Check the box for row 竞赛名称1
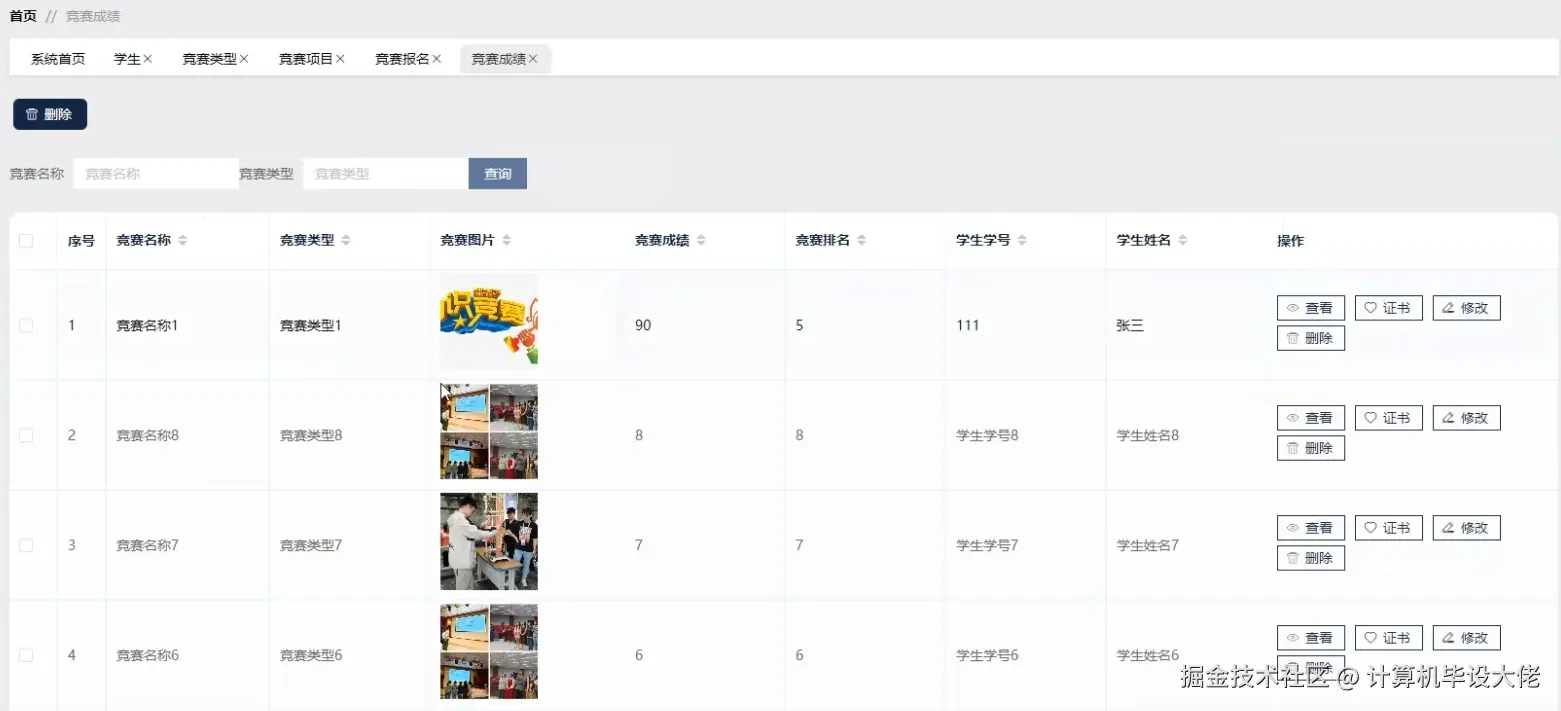Viewport: 1561px width, 711px height. (26, 325)
